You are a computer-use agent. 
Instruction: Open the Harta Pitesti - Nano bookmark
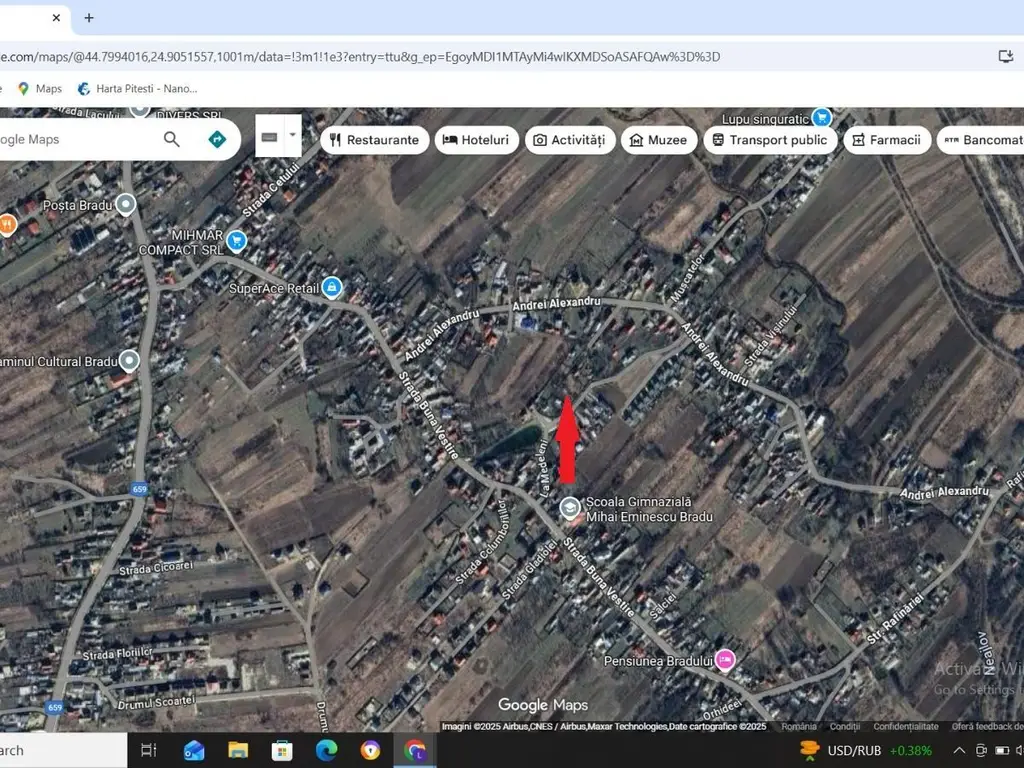tap(137, 88)
